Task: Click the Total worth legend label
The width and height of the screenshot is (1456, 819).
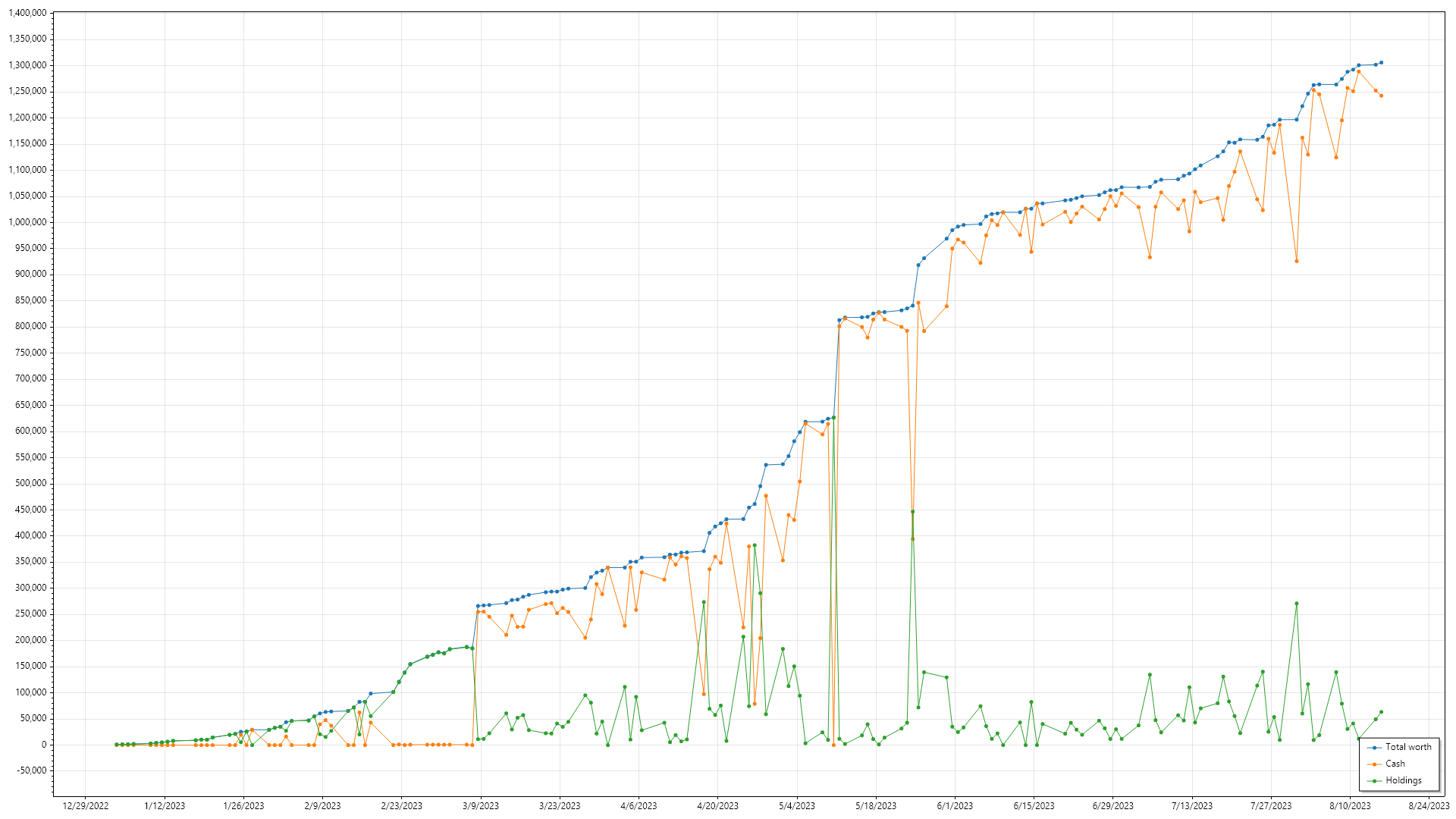Action: 1408,747
